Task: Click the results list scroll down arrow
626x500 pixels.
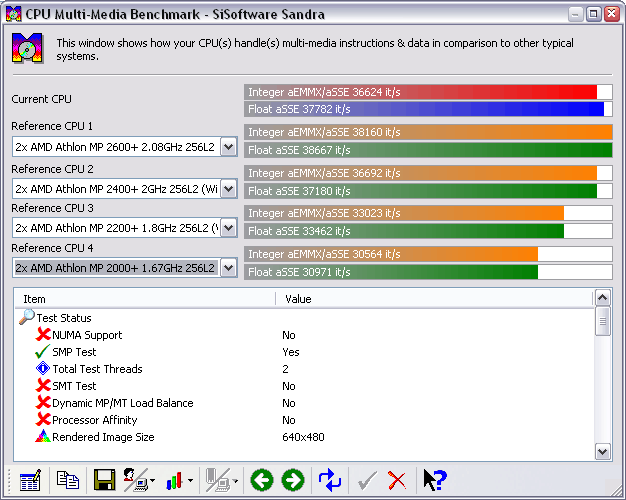Action: pyautogui.click(x=602, y=452)
